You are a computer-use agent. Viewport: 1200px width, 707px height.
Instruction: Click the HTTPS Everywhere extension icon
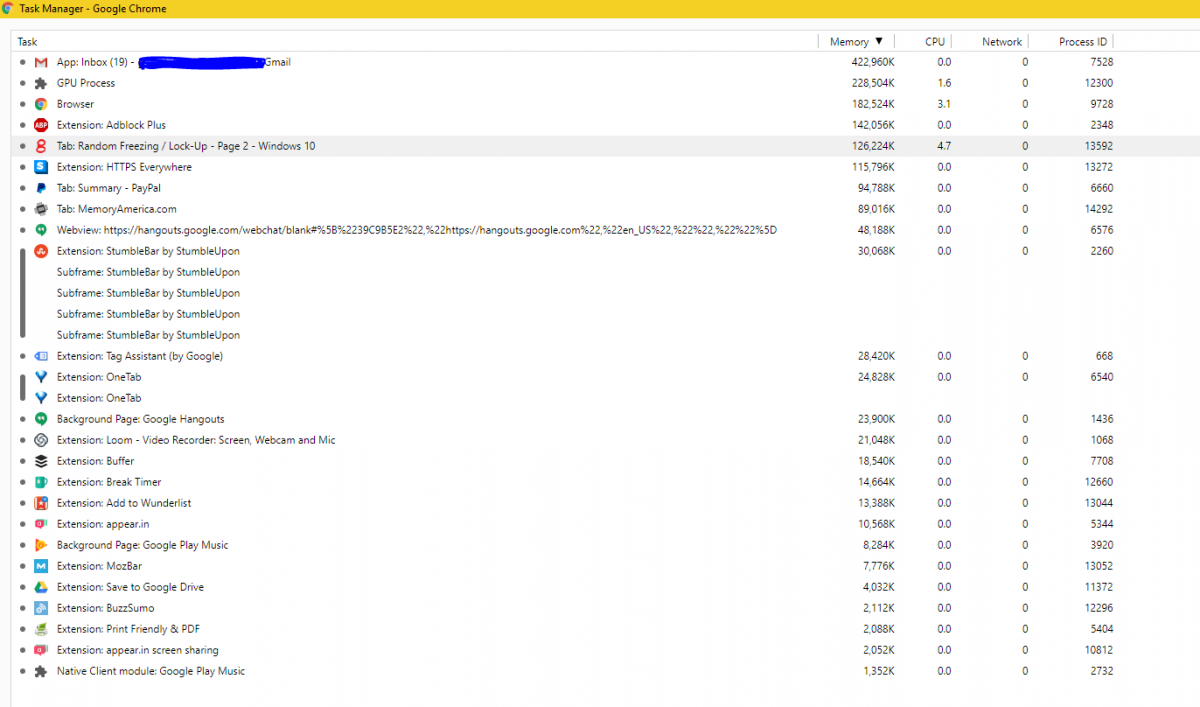pyautogui.click(x=41, y=167)
